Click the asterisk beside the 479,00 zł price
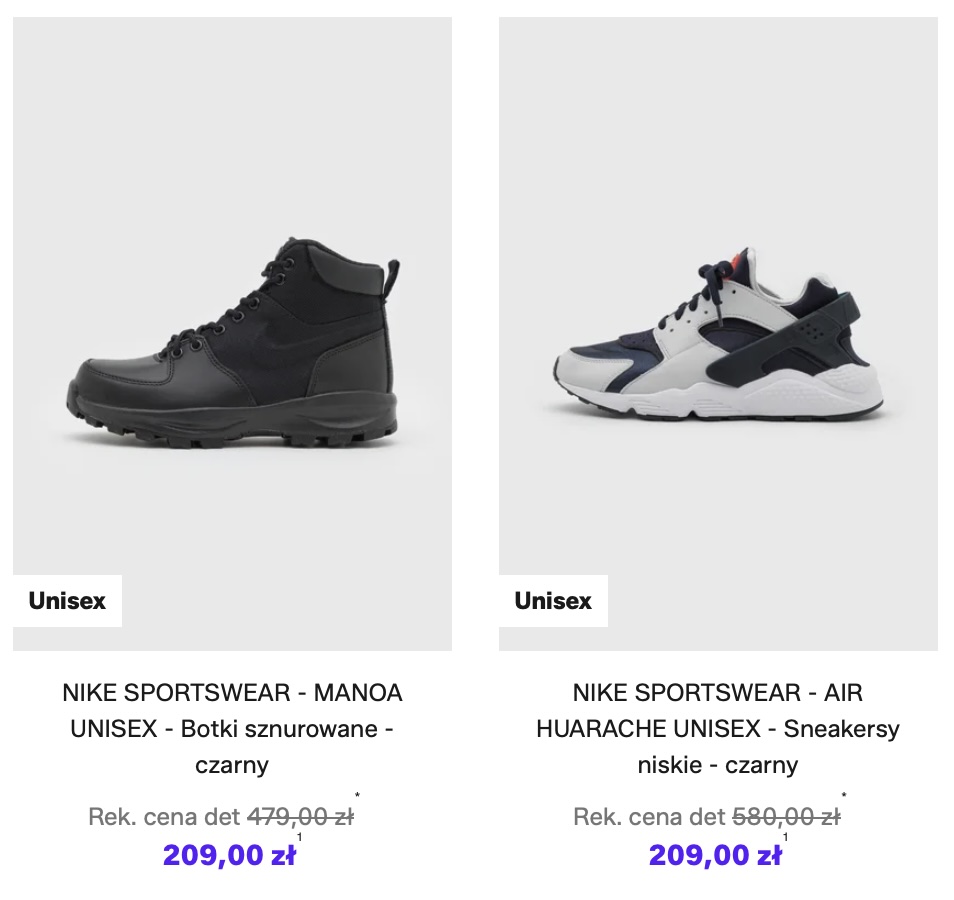The height and width of the screenshot is (900, 954). (x=358, y=798)
